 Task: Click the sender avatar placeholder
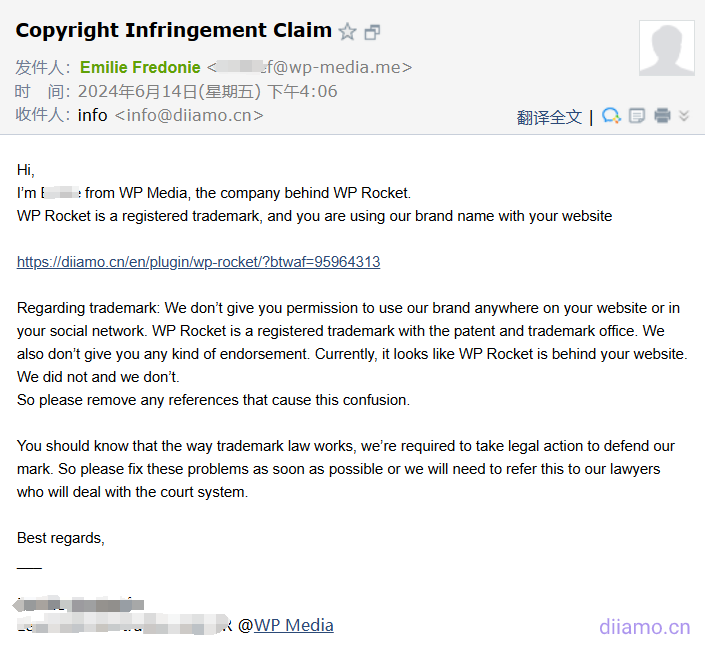[x=666, y=47]
